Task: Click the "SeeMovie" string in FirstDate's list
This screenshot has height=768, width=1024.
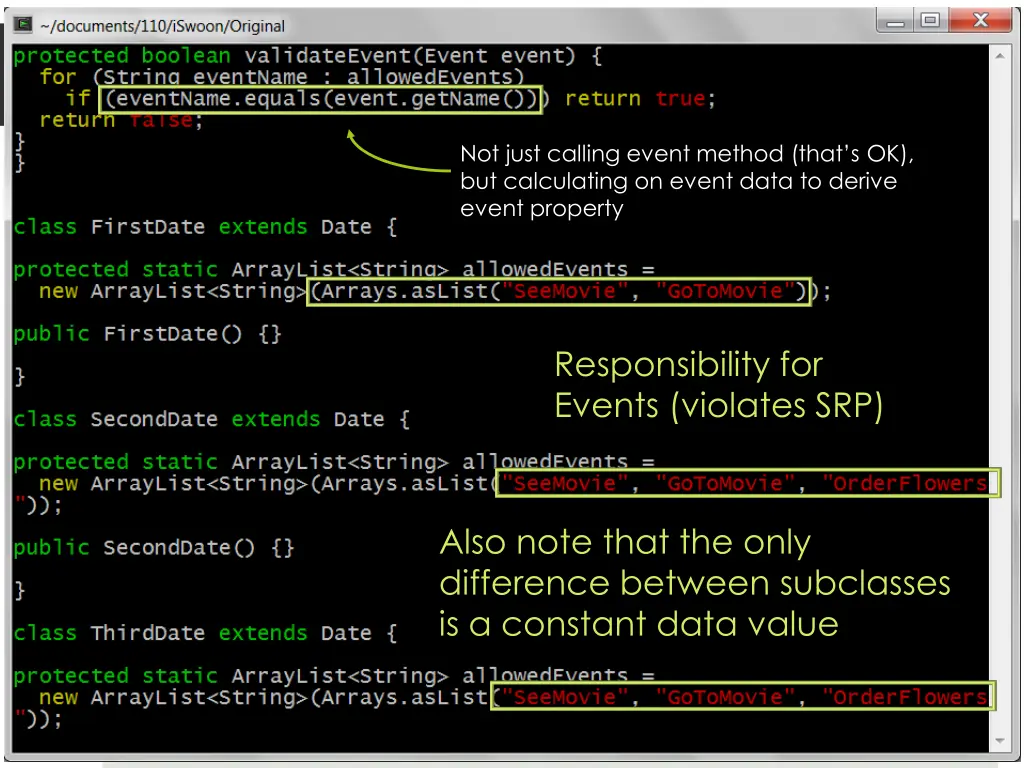Action: [566, 291]
